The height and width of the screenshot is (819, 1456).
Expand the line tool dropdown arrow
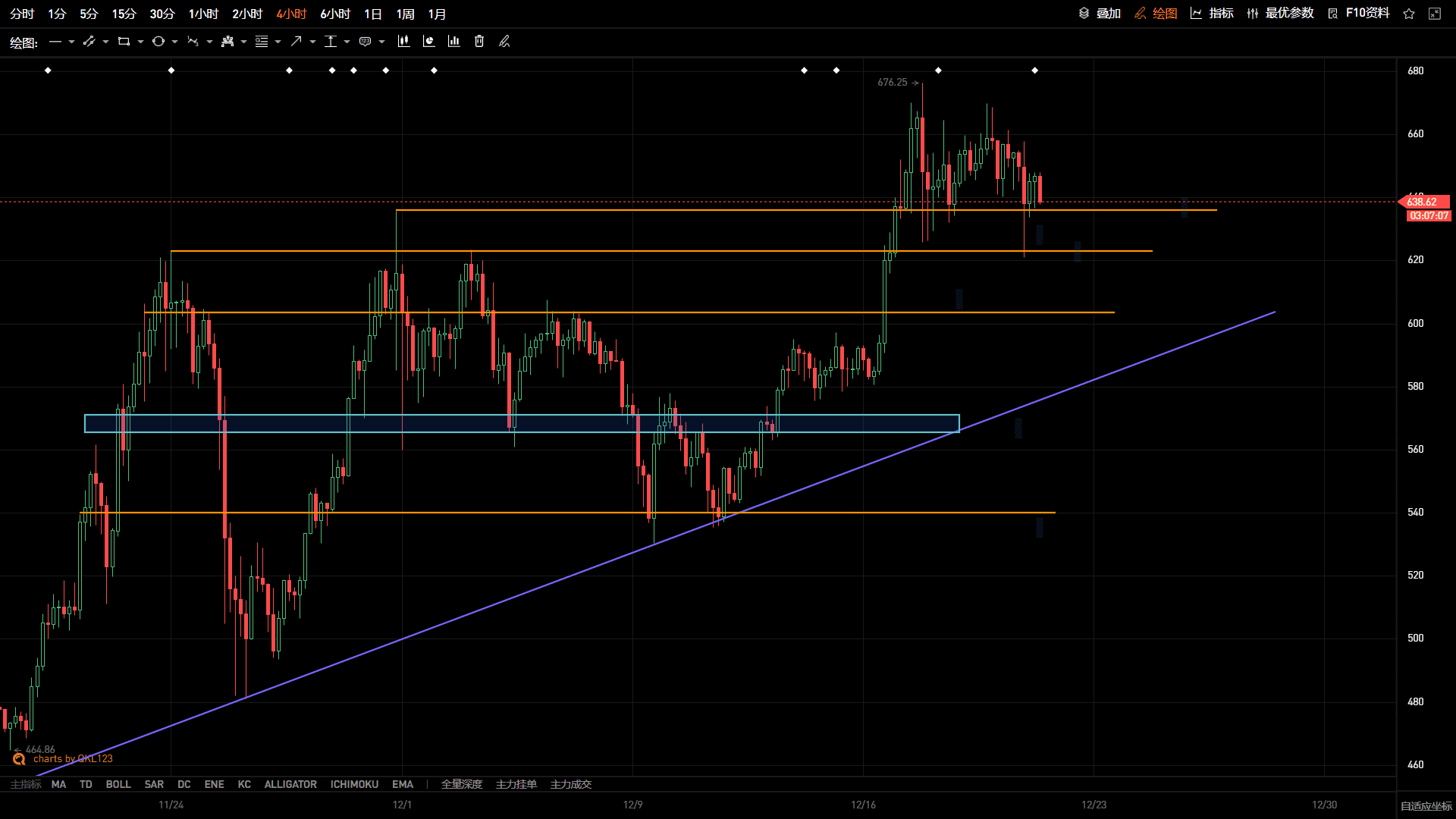click(71, 42)
